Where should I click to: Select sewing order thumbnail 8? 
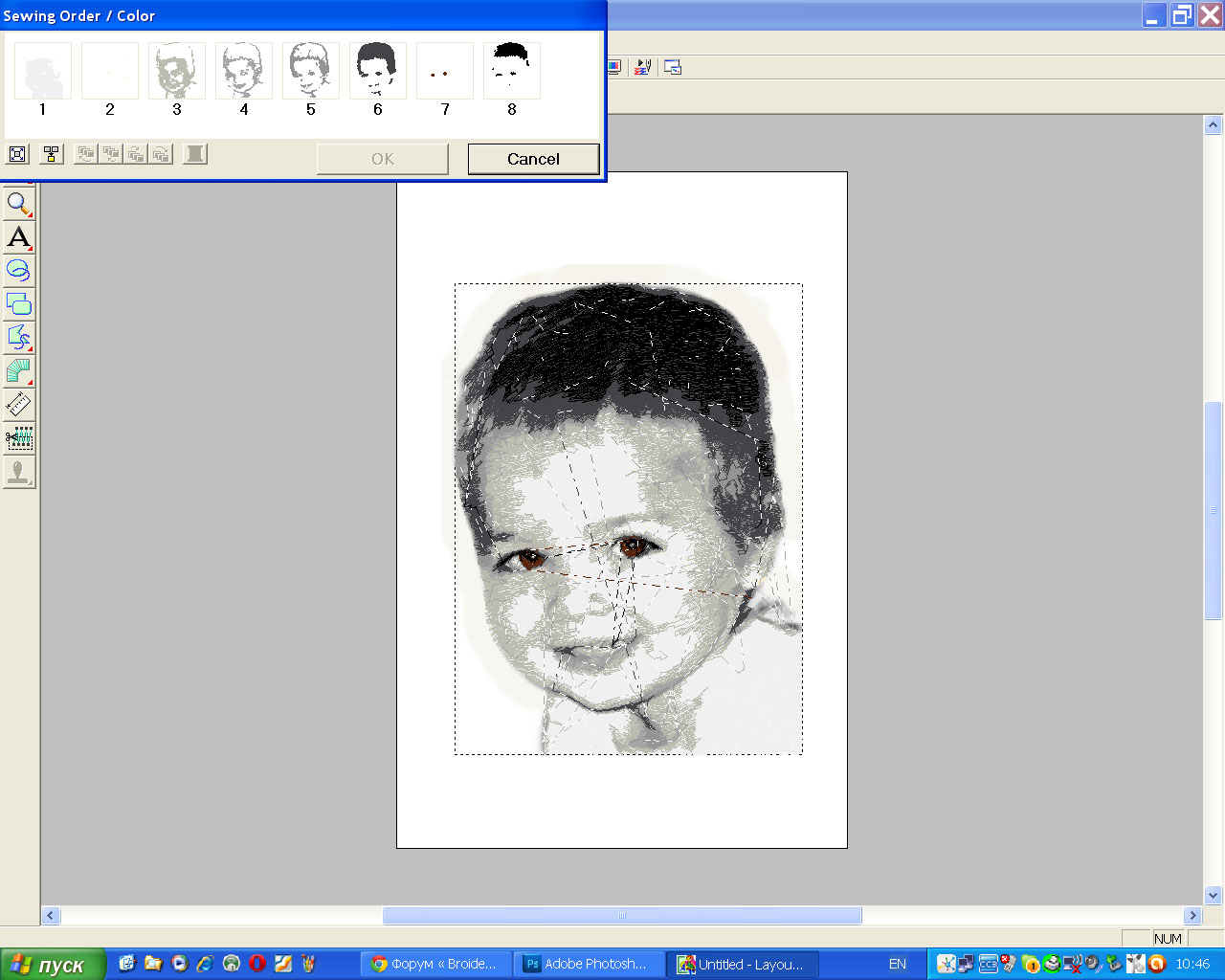click(511, 72)
